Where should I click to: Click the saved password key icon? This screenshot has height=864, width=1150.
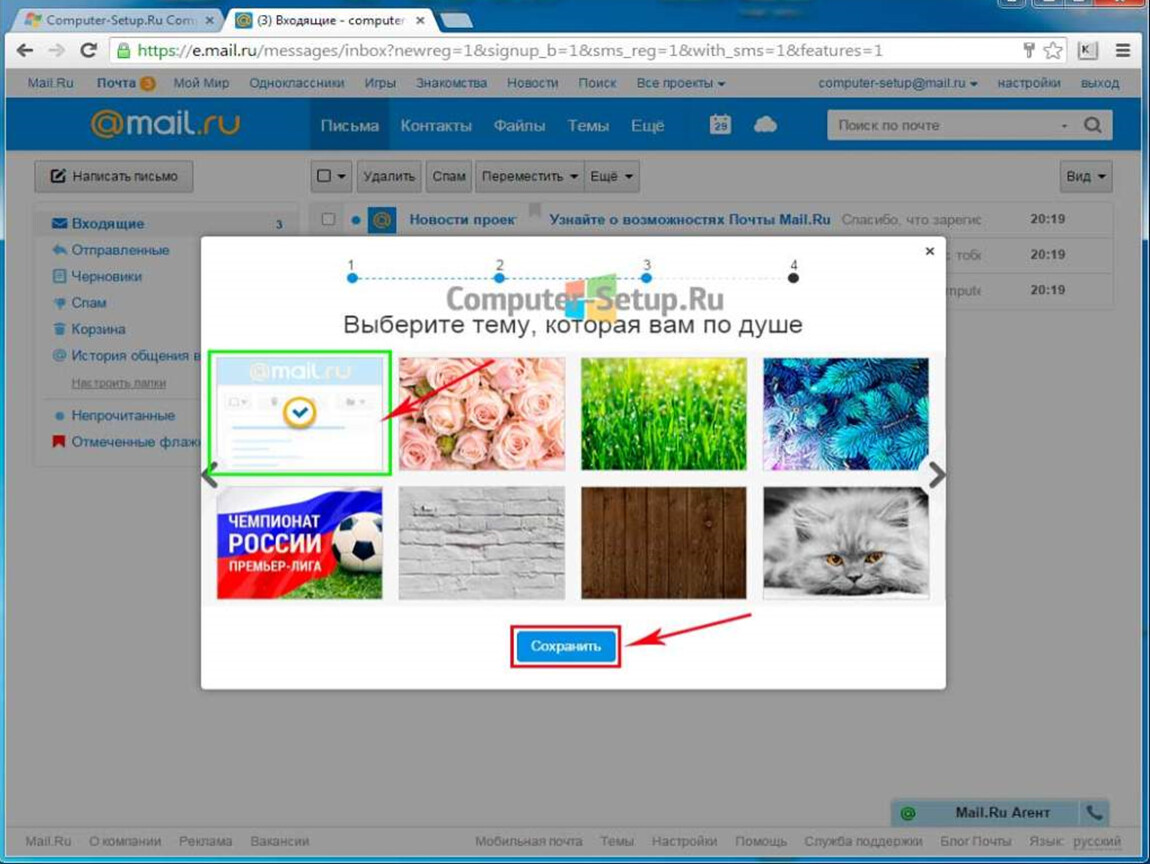(x=1028, y=50)
